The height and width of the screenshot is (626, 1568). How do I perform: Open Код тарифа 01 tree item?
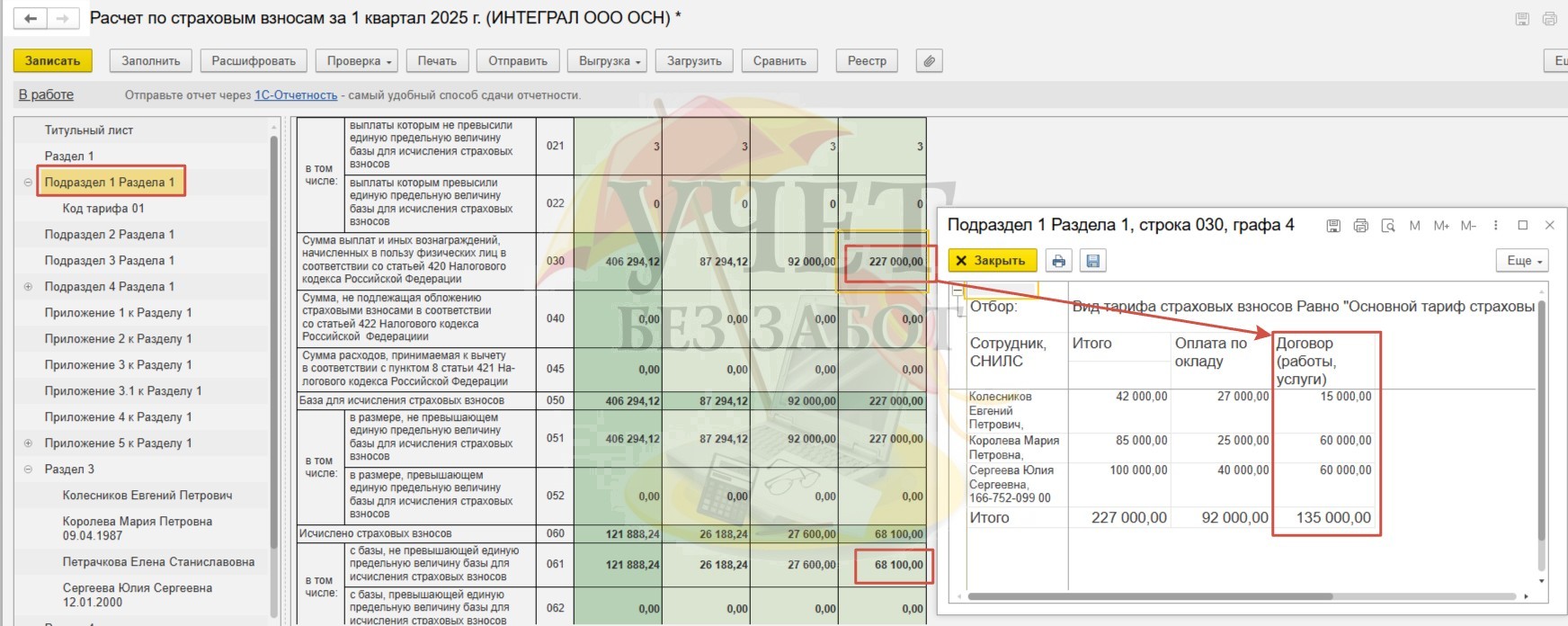(x=103, y=209)
